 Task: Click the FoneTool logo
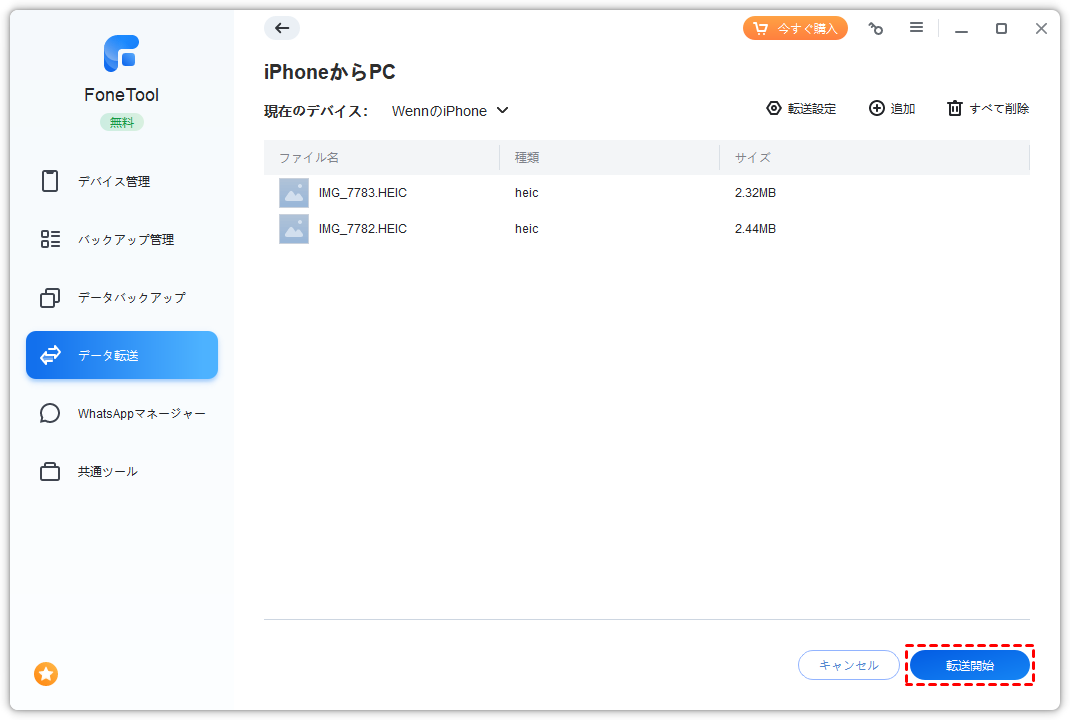click(121, 53)
